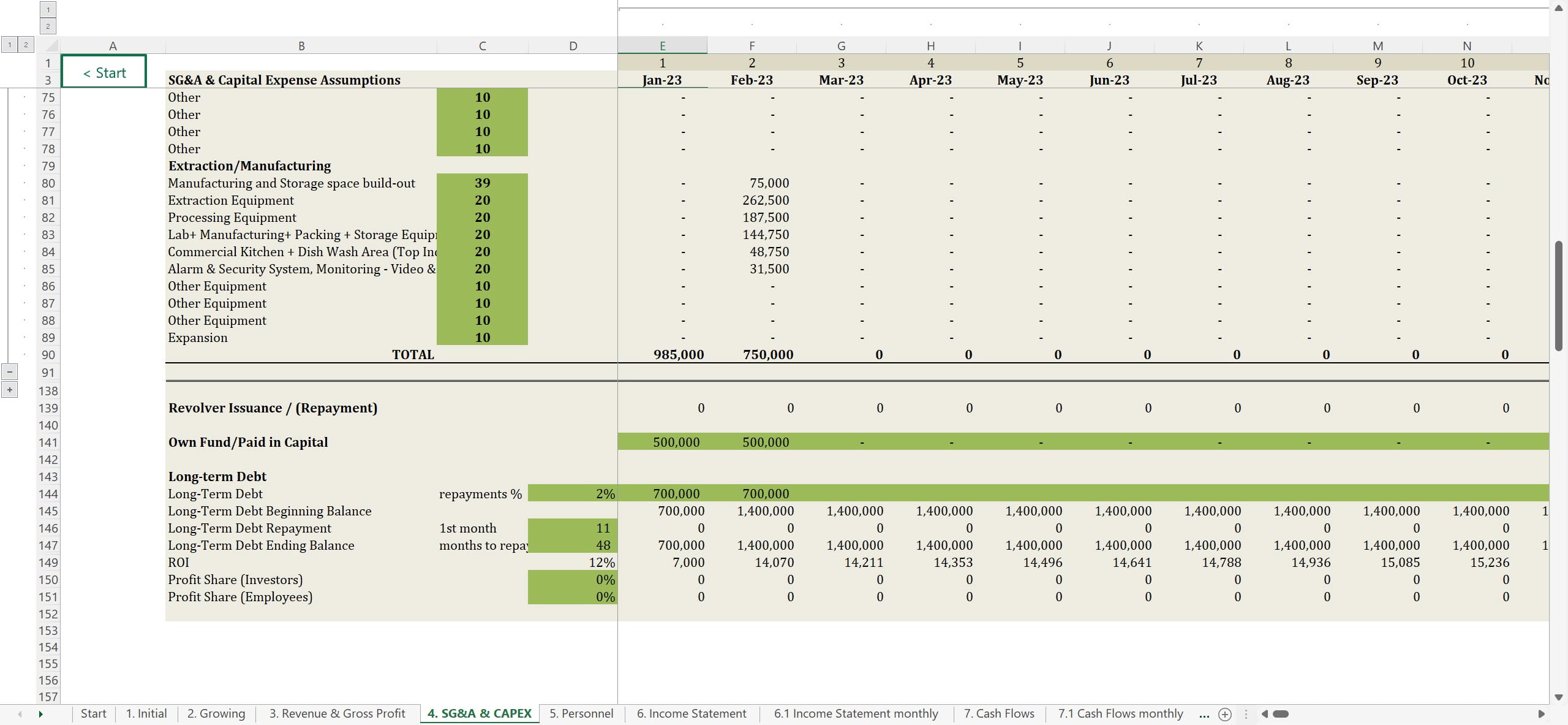
Task: Click horizontal scrollbar left arrow
Action: click(x=1265, y=714)
